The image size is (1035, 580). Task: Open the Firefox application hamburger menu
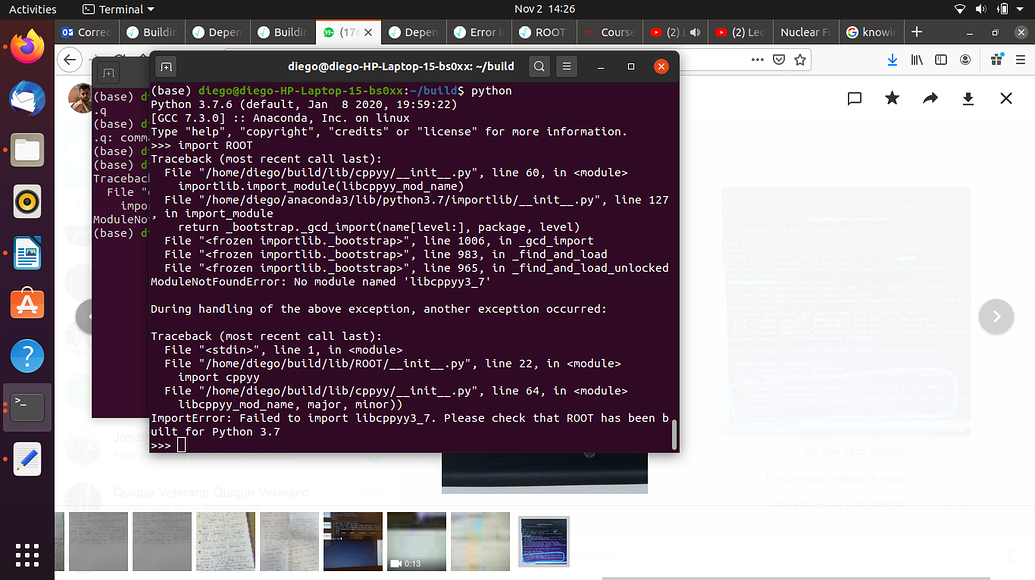(x=1020, y=59)
